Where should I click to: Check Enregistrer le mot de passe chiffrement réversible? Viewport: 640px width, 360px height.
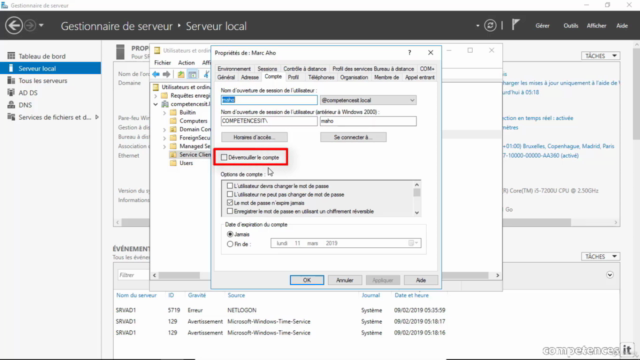[230, 211]
